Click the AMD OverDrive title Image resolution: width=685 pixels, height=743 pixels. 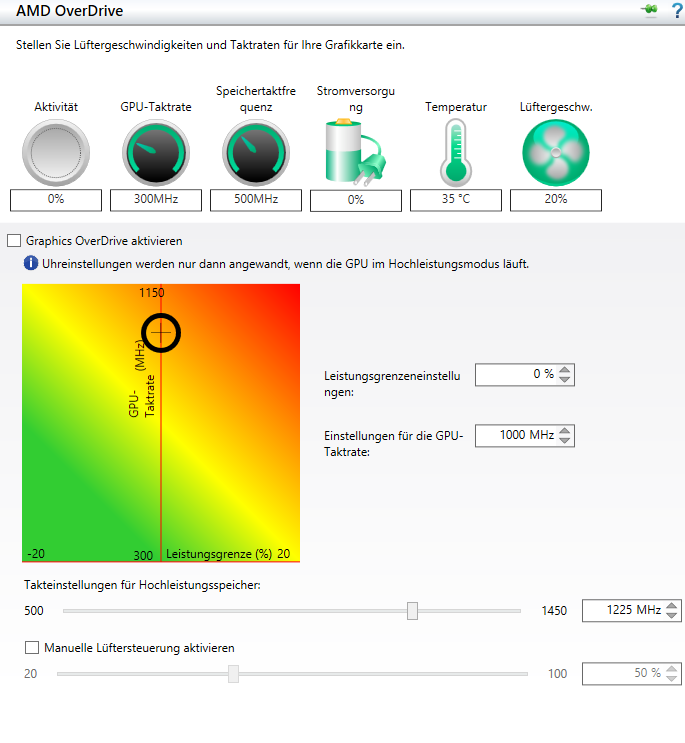(x=70, y=10)
